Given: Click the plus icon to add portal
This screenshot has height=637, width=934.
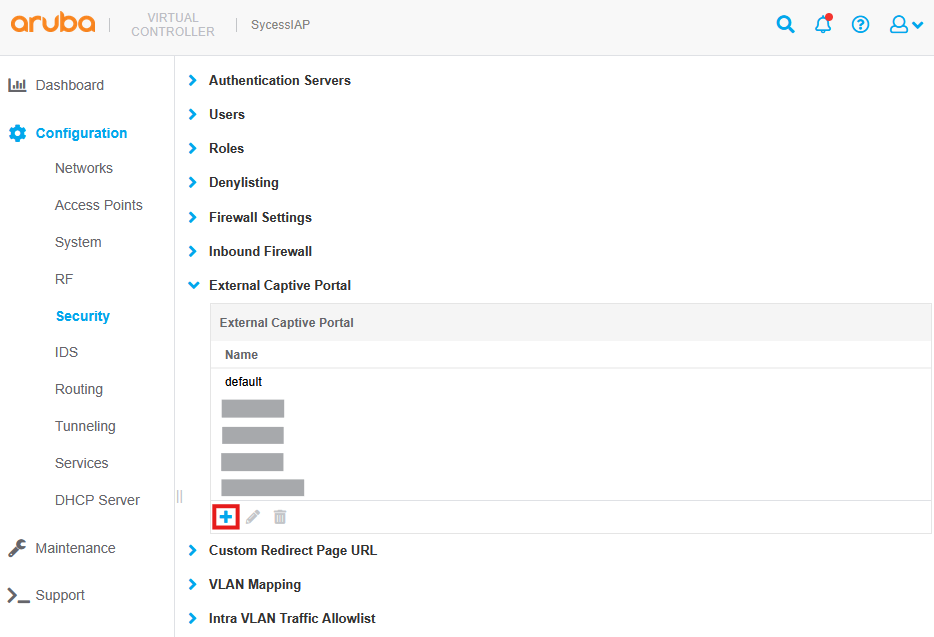Looking at the screenshot, I should pyautogui.click(x=226, y=517).
